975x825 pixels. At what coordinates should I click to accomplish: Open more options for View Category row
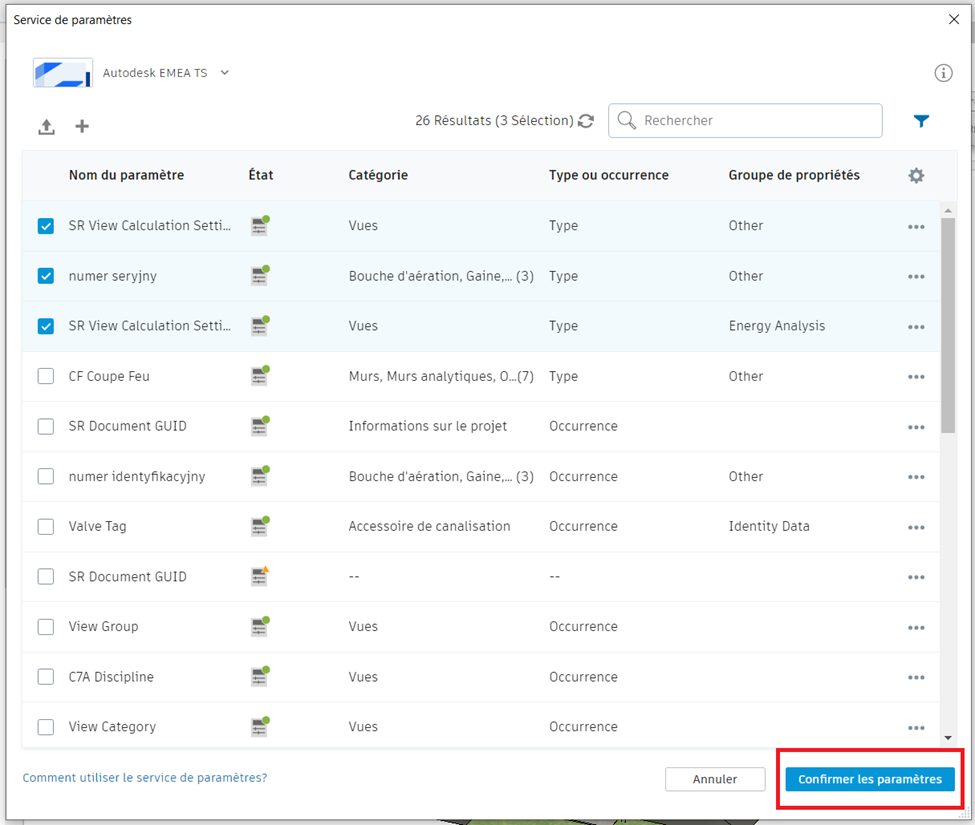[x=915, y=727]
